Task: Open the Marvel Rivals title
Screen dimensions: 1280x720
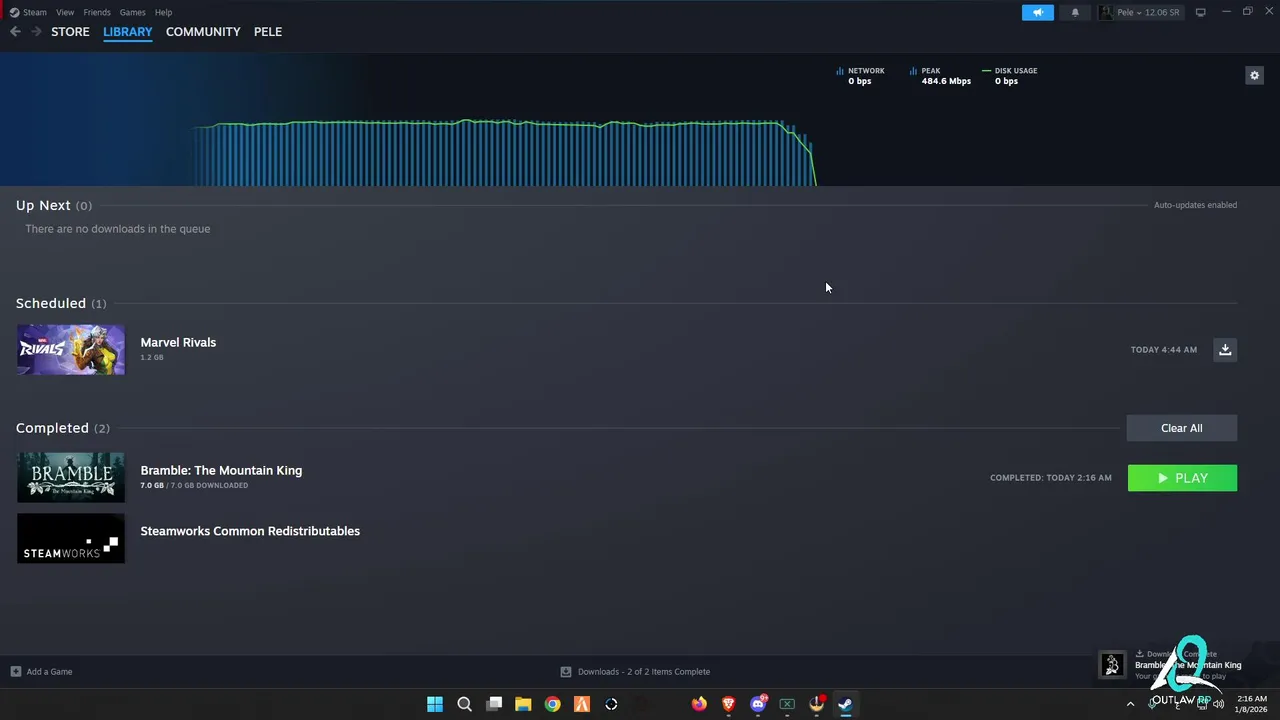Action: pos(178,342)
